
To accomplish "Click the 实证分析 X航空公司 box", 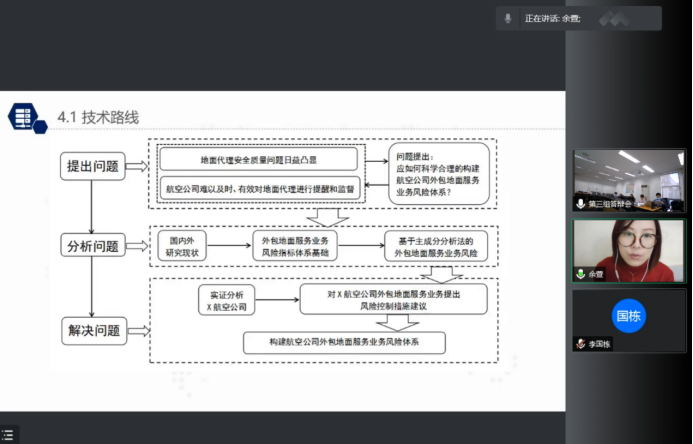I will click(x=225, y=300).
